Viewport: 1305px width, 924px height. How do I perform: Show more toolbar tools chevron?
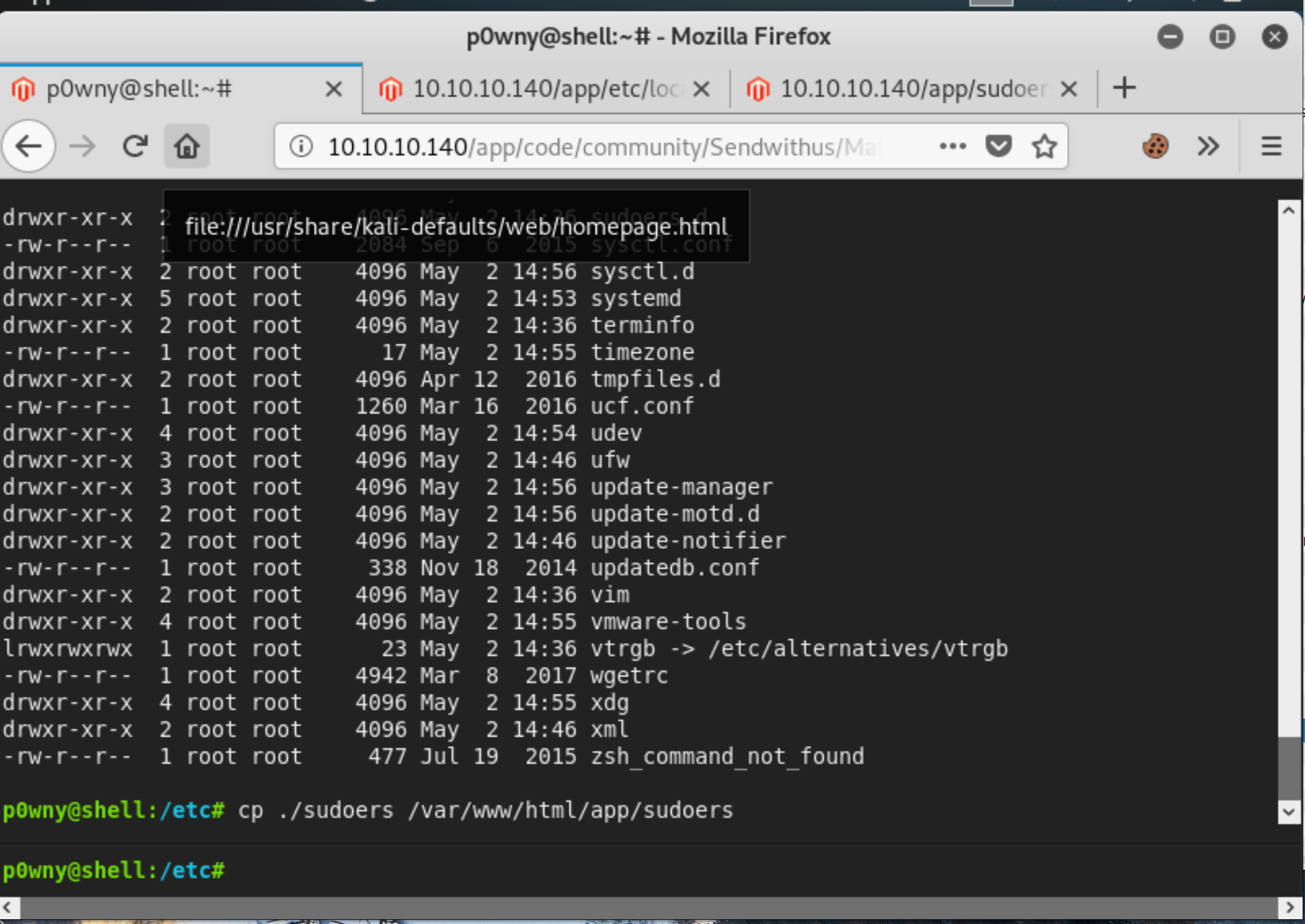click(1208, 146)
